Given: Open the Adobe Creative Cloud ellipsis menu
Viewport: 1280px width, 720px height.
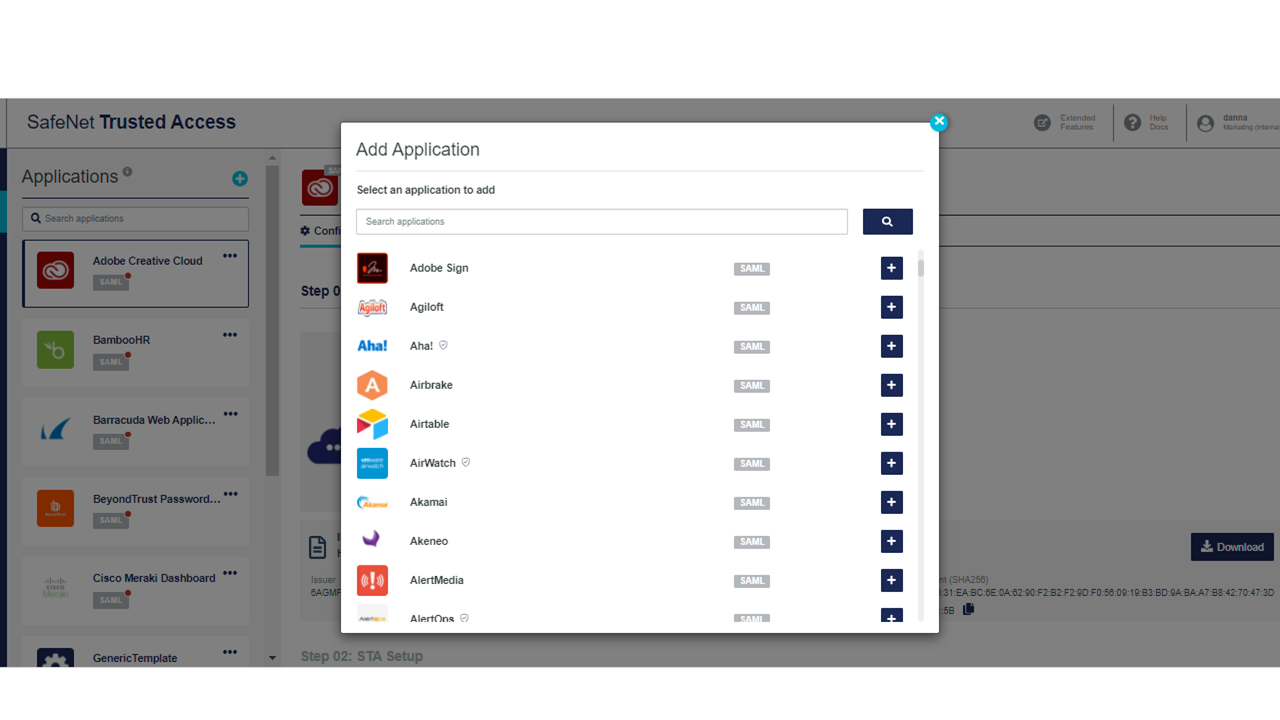Looking at the screenshot, I should [229, 255].
